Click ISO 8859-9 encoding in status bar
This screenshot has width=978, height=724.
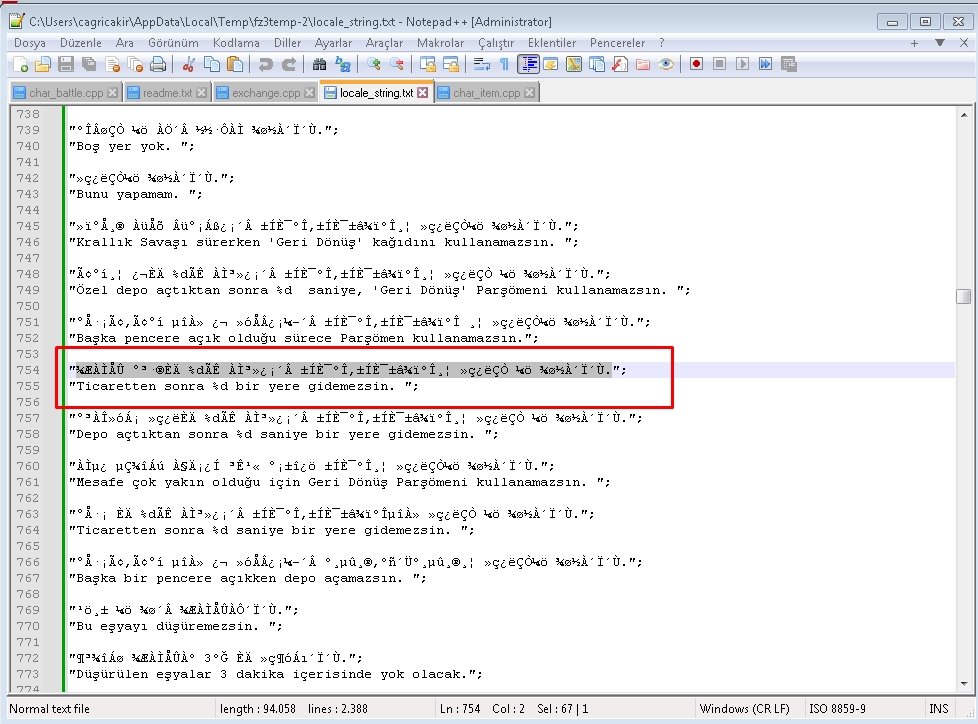(839, 707)
